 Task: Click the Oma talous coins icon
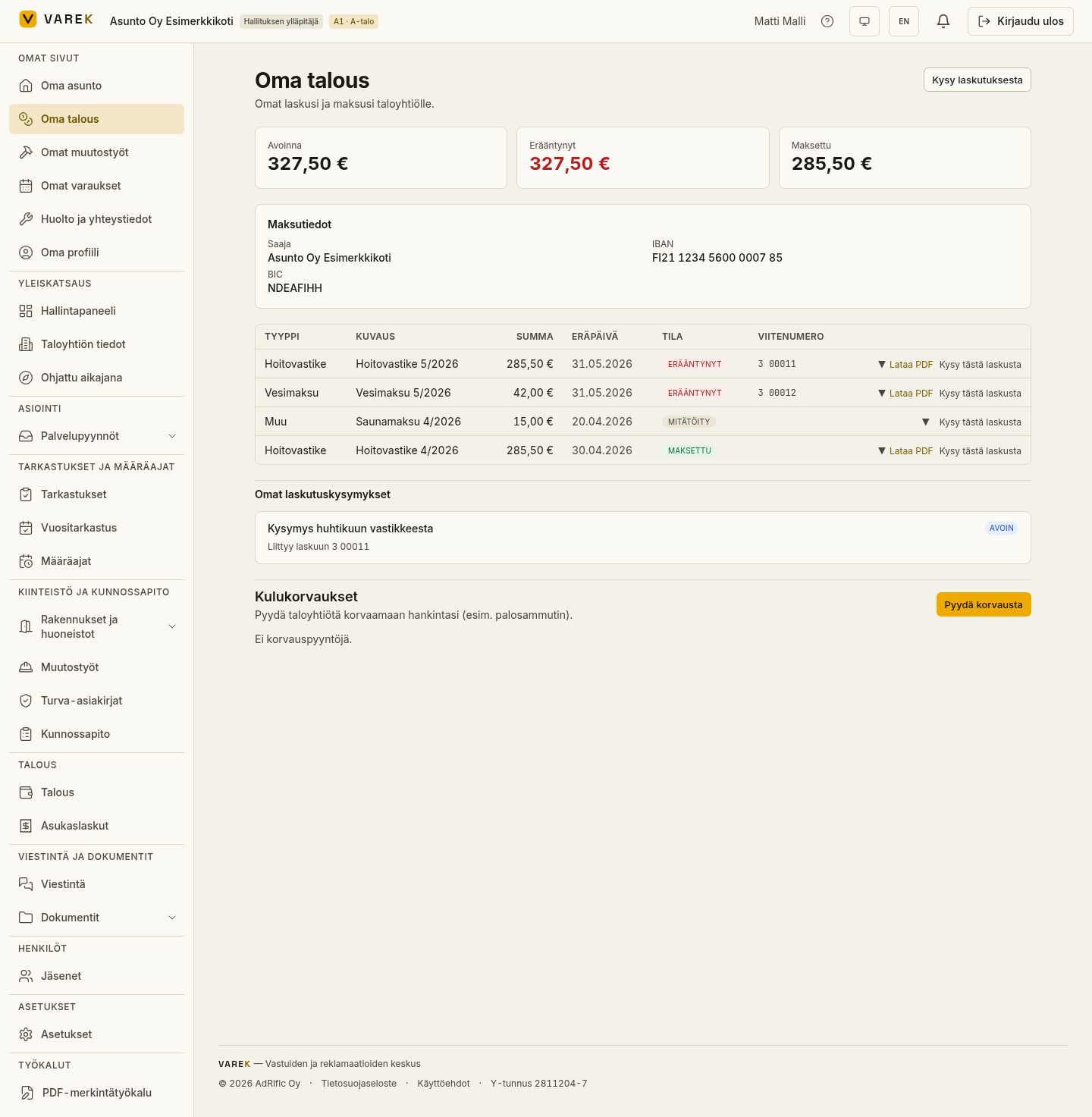coord(26,119)
